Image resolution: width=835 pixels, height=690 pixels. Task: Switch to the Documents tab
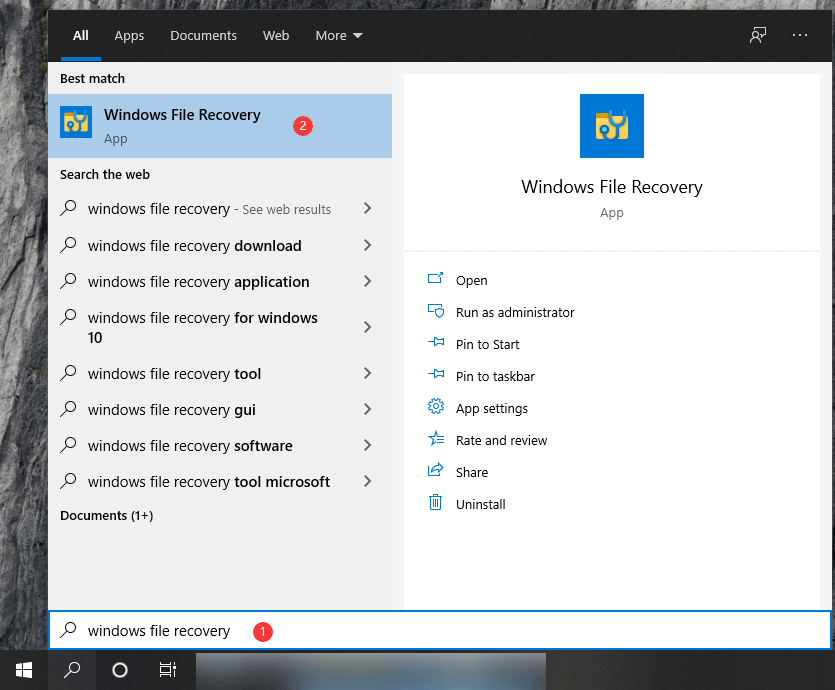pos(203,35)
